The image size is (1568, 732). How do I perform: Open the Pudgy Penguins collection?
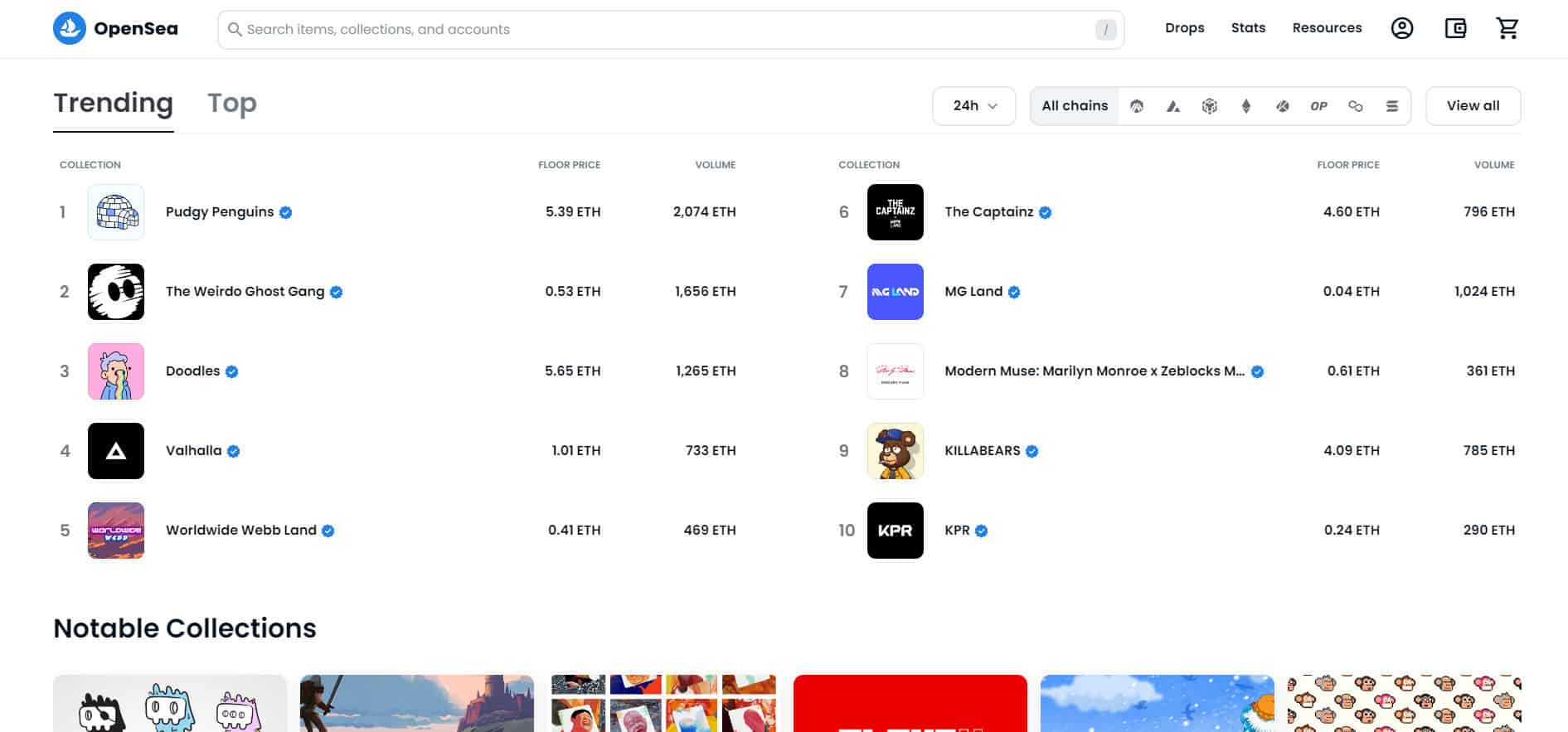tap(220, 212)
